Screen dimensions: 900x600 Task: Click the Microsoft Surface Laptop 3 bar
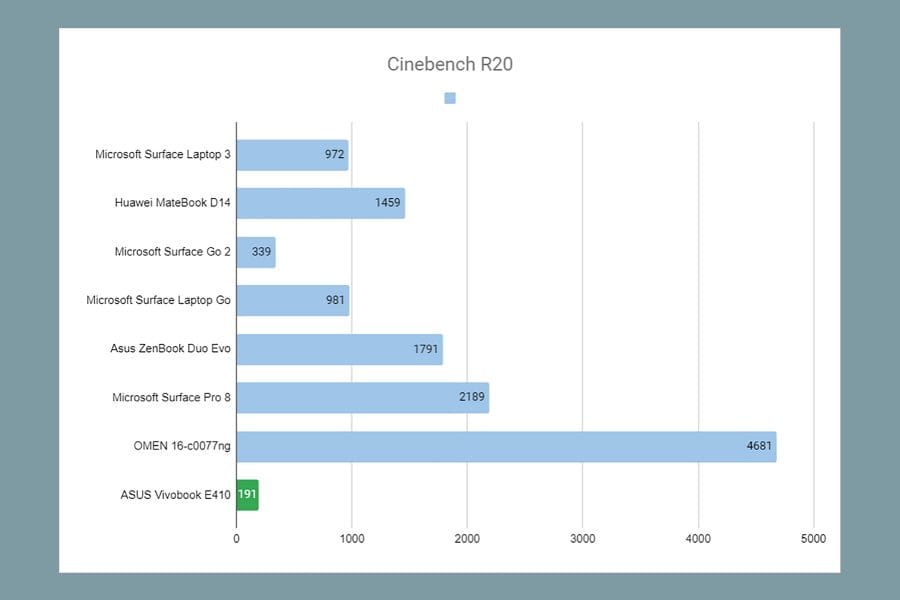pyautogui.click(x=293, y=155)
